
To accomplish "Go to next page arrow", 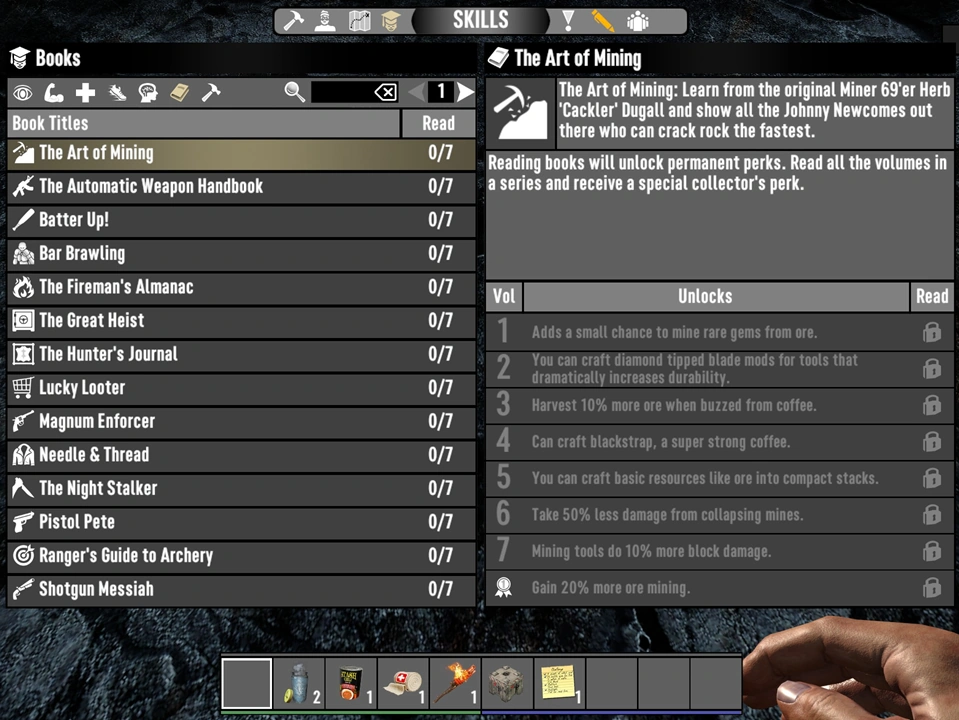I will tap(465, 92).
